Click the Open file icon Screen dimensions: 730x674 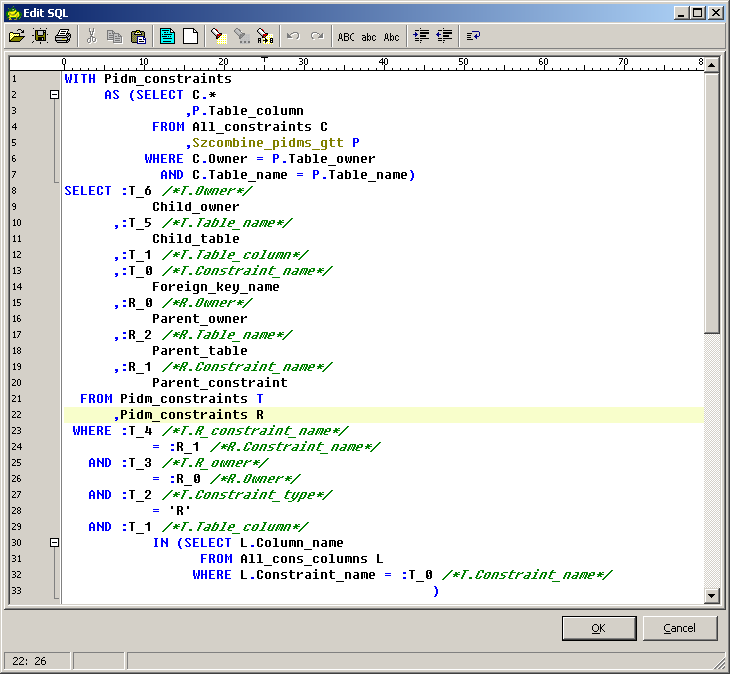(x=16, y=36)
